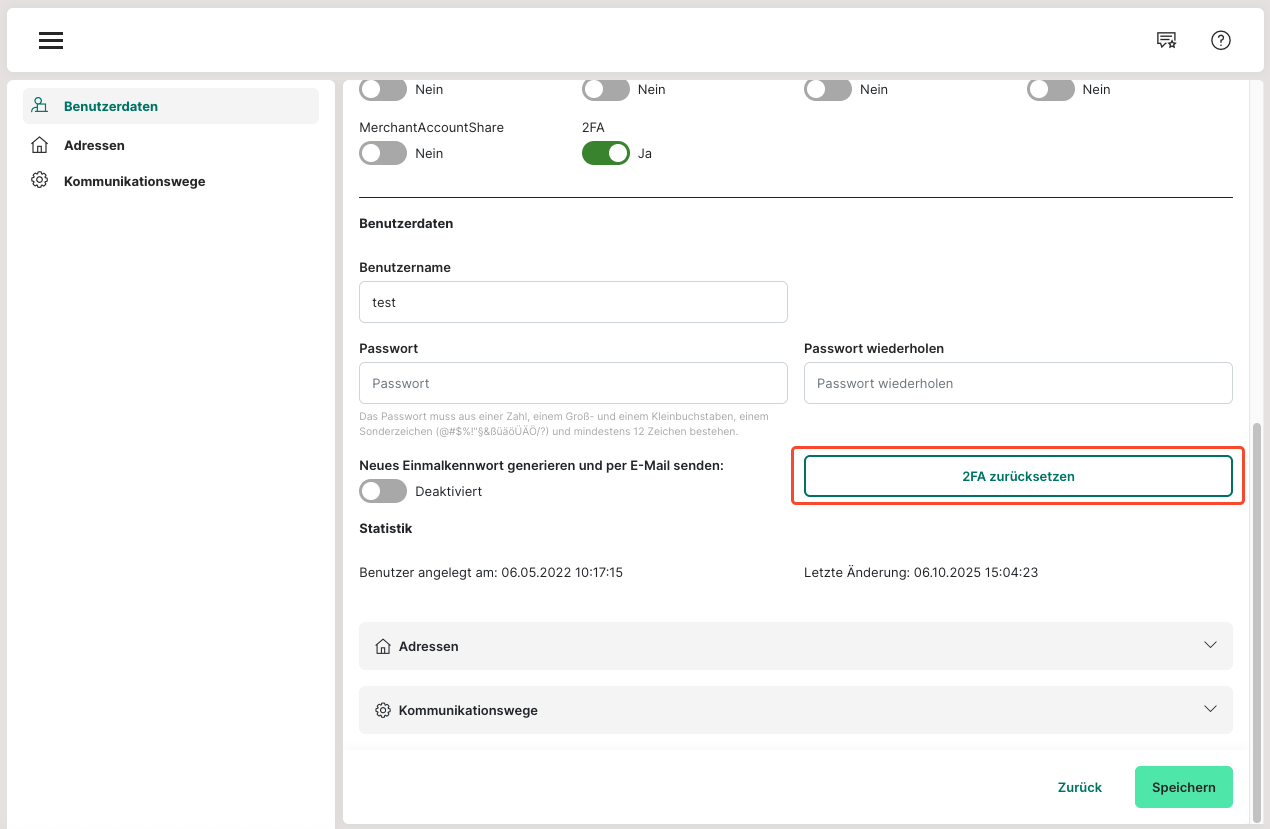Image resolution: width=1270 pixels, height=829 pixels.
Task: Click the house icon in Adressen section
Action: coord(382,646)
